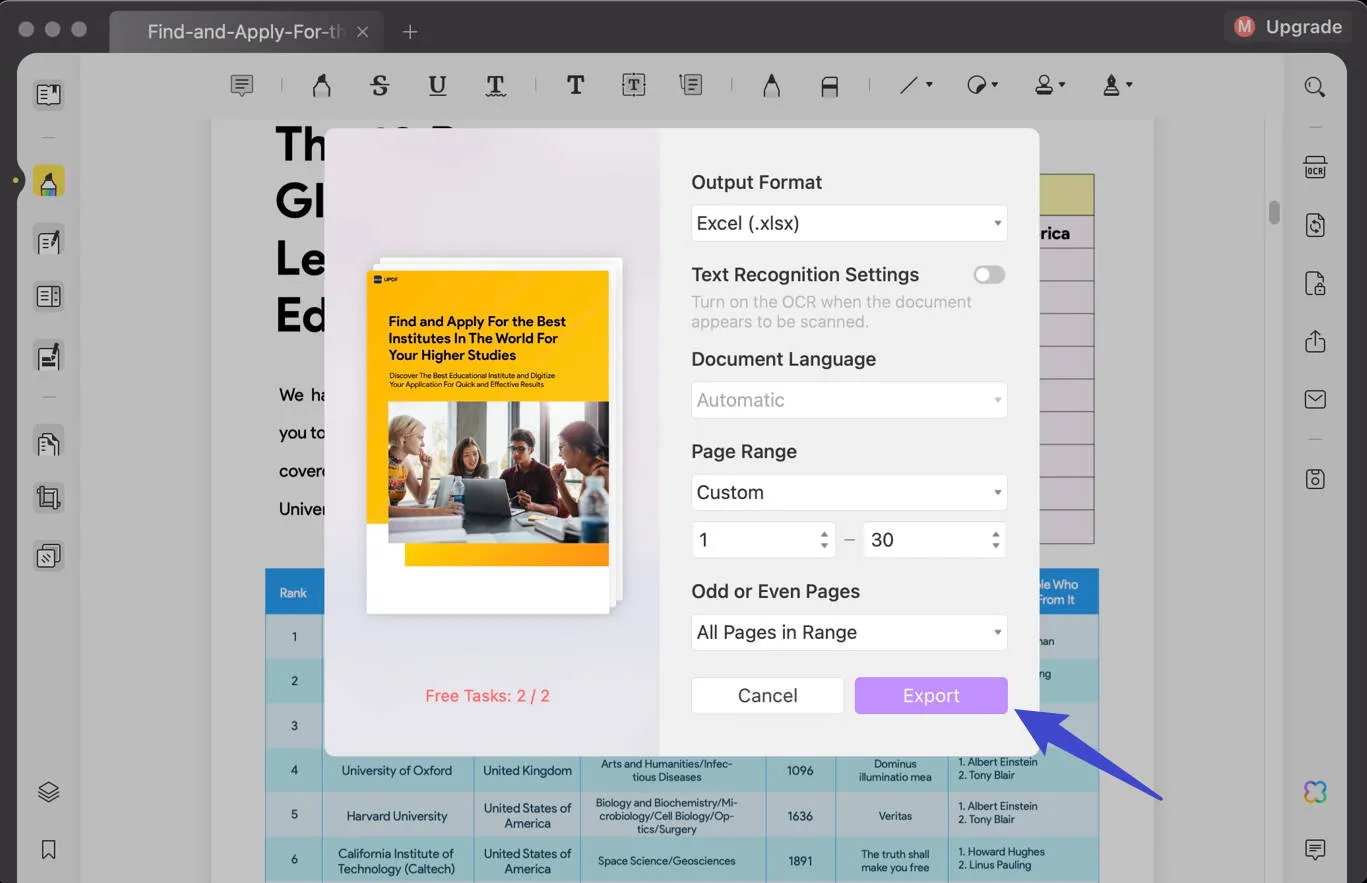Screen dimensions: 1367x883
Task: Click the Rank column header
Action: [293, 593]
